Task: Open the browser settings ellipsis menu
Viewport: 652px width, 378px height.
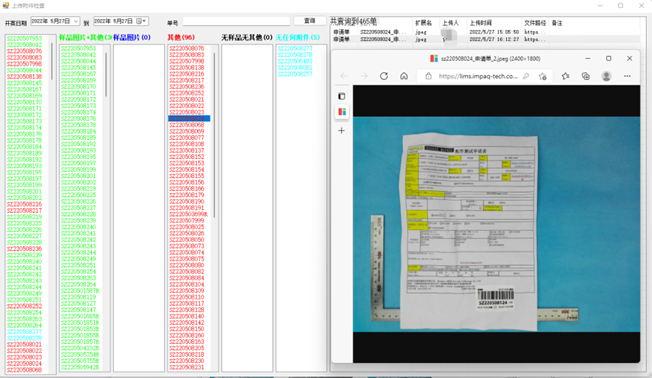Action: click(x=627, y=76)
